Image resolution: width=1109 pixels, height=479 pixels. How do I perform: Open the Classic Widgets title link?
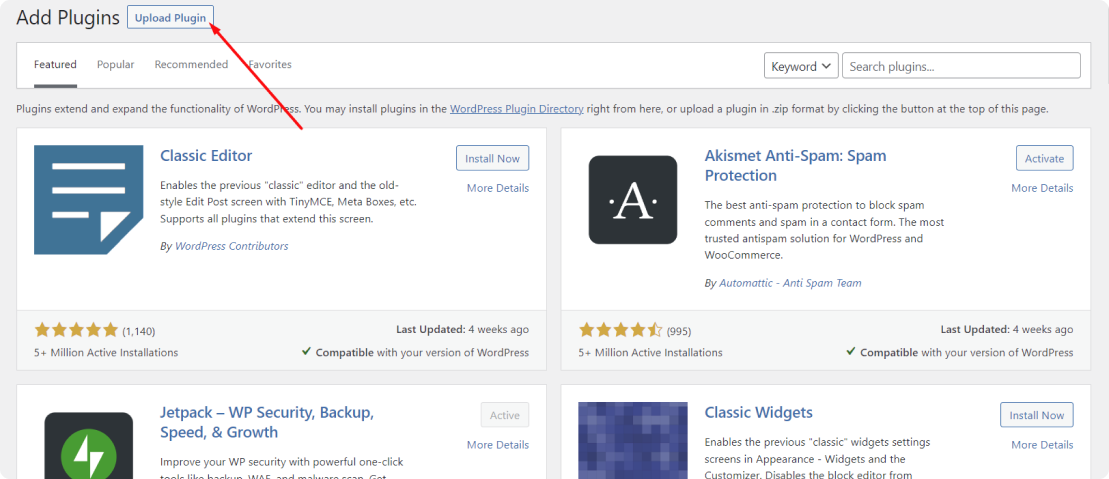tap(759, 412)
